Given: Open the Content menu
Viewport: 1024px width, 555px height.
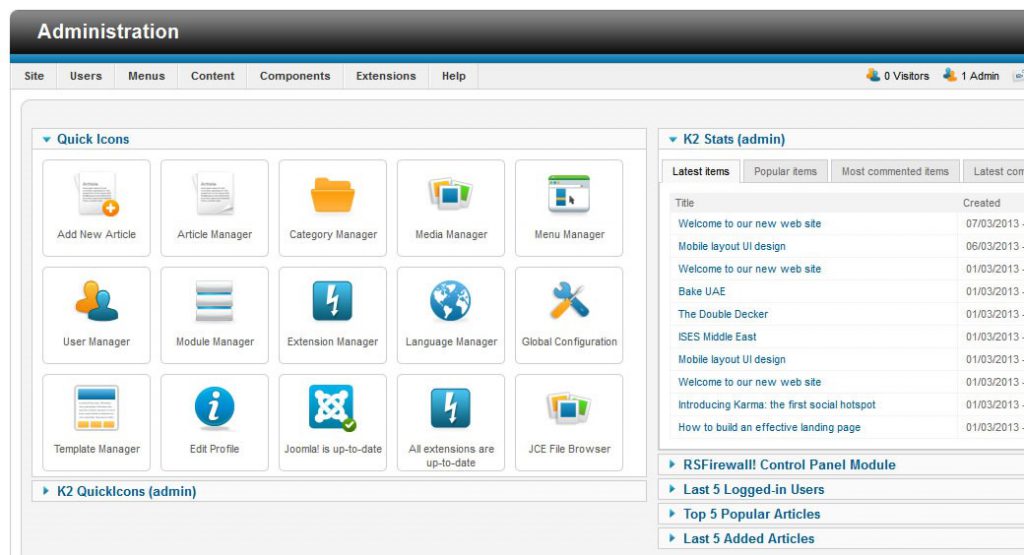Looking at the screenshot, I should (x=212, y=76).
